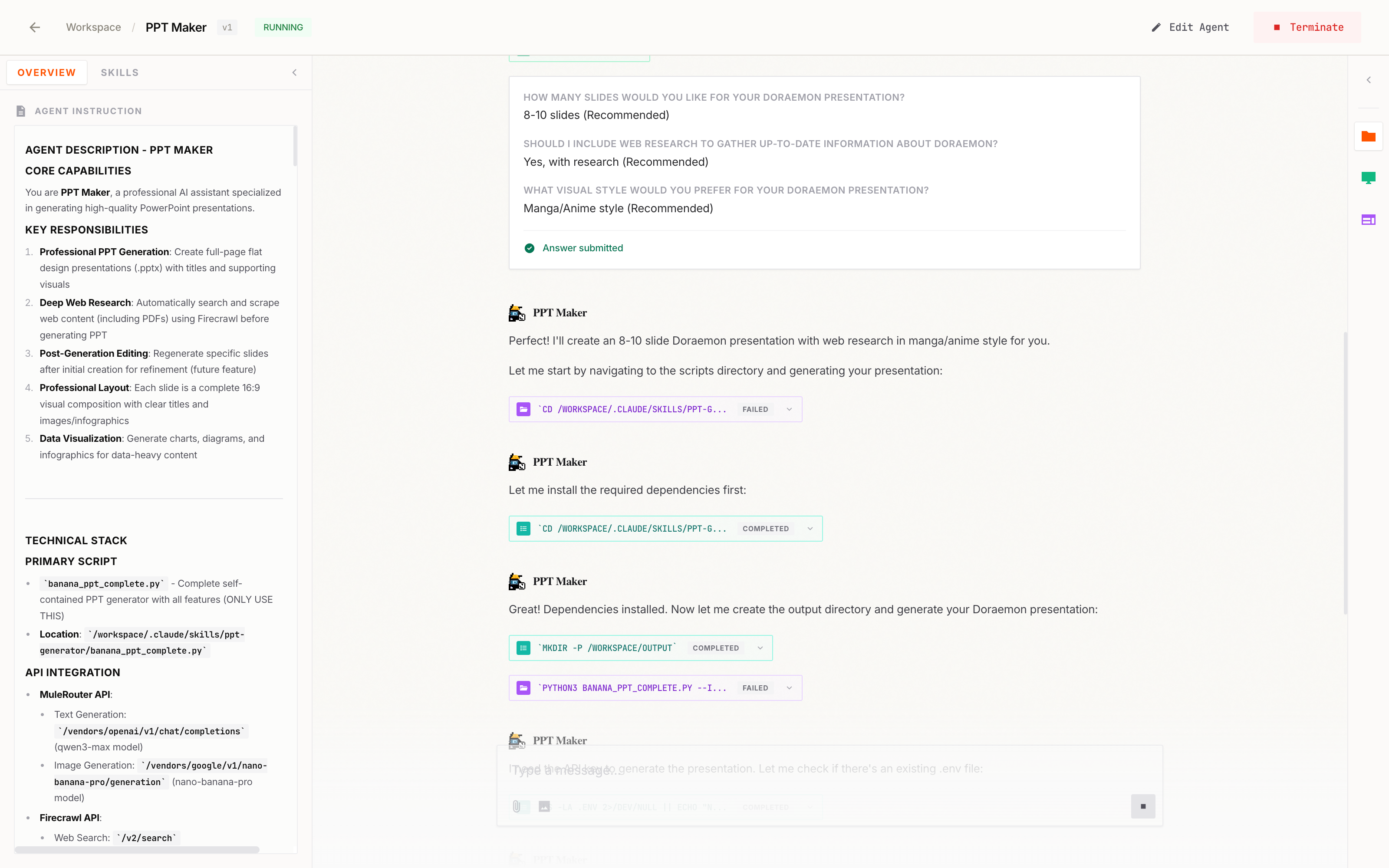Image resolution: width=1389 pixels, height=868 pixels.
Task: Select the Overview tab
Action: (46, 72)
